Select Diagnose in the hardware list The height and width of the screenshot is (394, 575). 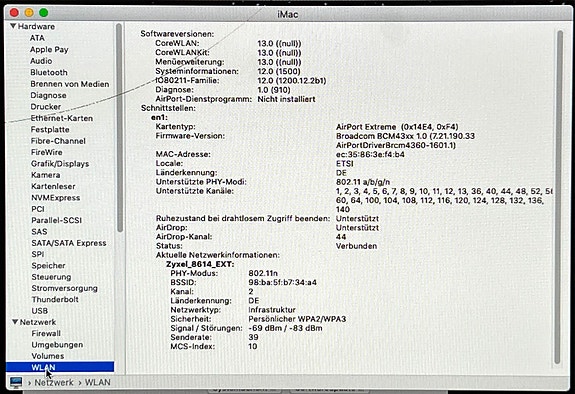click(x=48, y=95)
